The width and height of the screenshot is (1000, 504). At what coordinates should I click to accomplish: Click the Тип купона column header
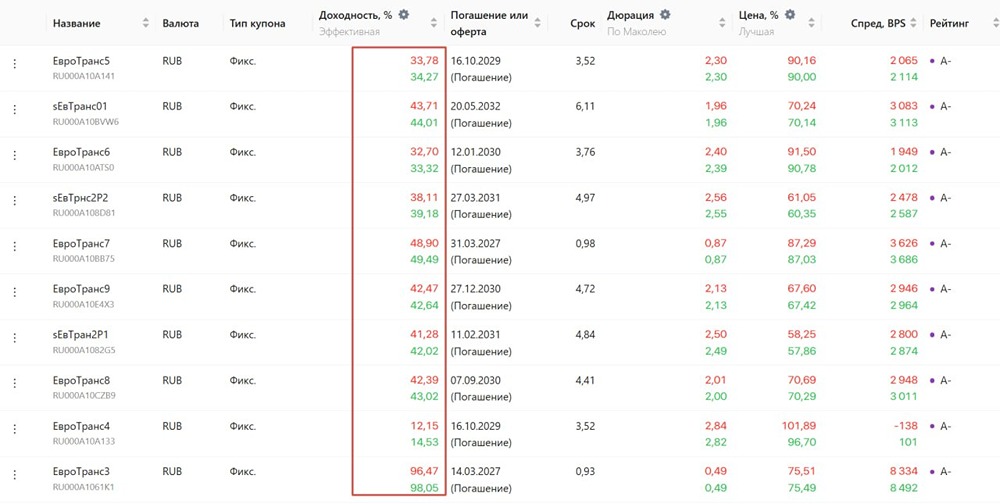tap(257, 23)
